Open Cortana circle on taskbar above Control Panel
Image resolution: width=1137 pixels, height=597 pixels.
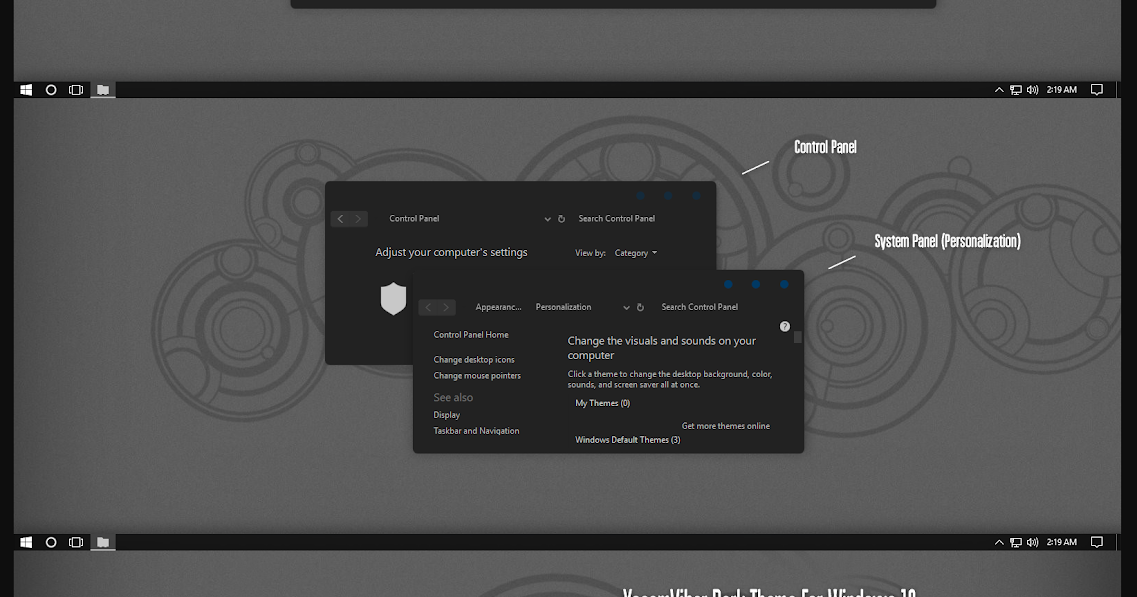click(x=51, y=90)
